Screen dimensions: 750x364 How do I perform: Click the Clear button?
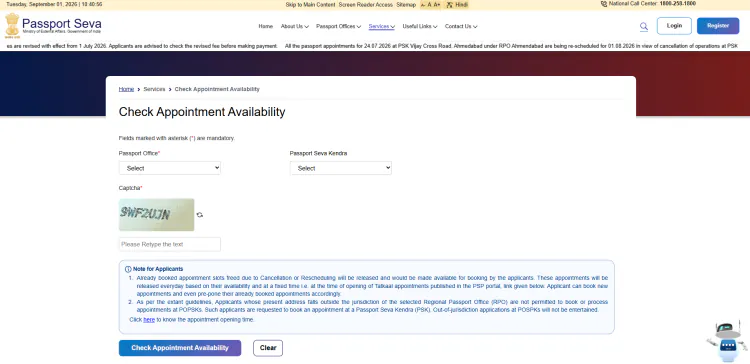click(268, 348)
